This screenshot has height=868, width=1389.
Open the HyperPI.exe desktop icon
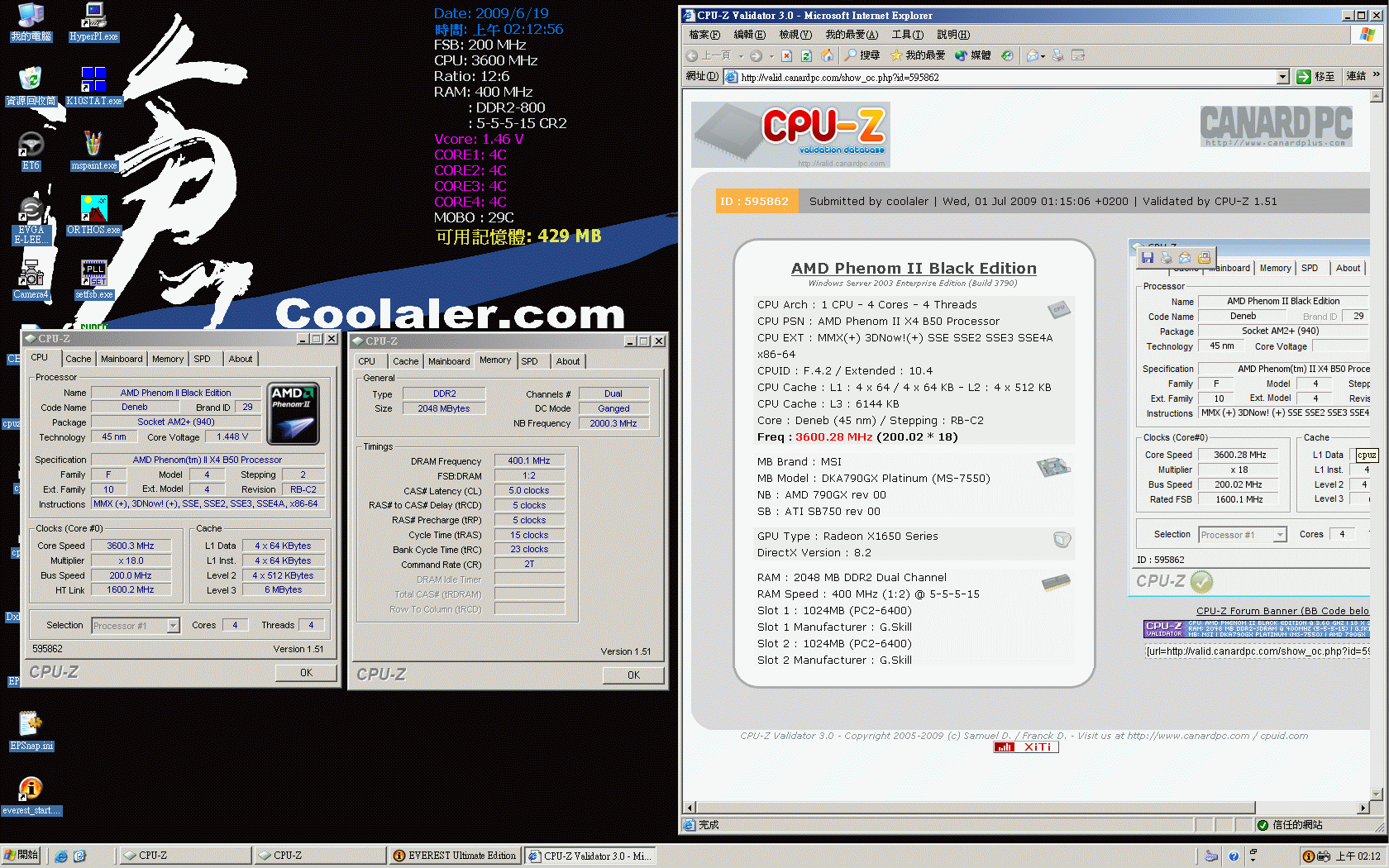pos(93,21)
